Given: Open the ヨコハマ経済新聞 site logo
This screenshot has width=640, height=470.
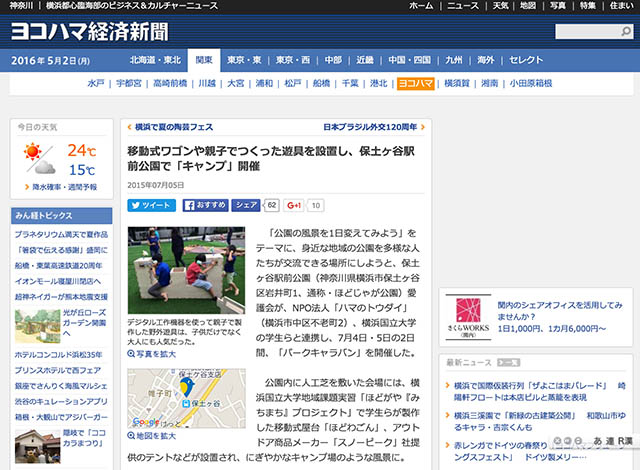Looking at the screenshot, I should click(x=89, y=31).
